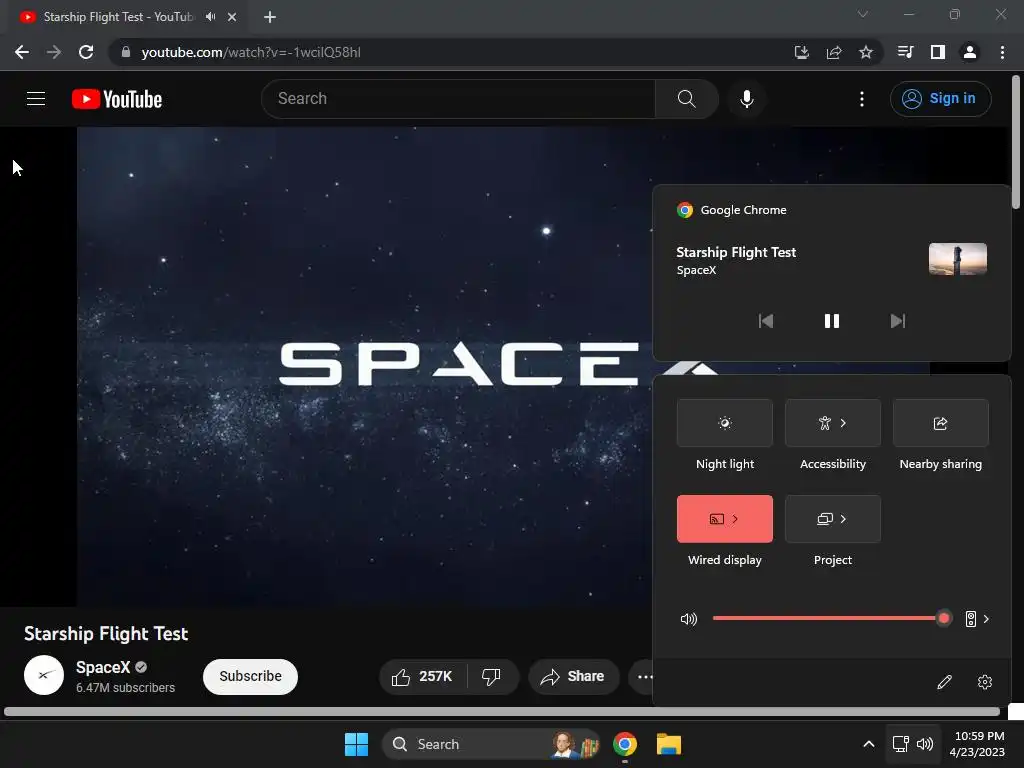
Task: Open the Windows Start menu
Action: coord(357,744)
